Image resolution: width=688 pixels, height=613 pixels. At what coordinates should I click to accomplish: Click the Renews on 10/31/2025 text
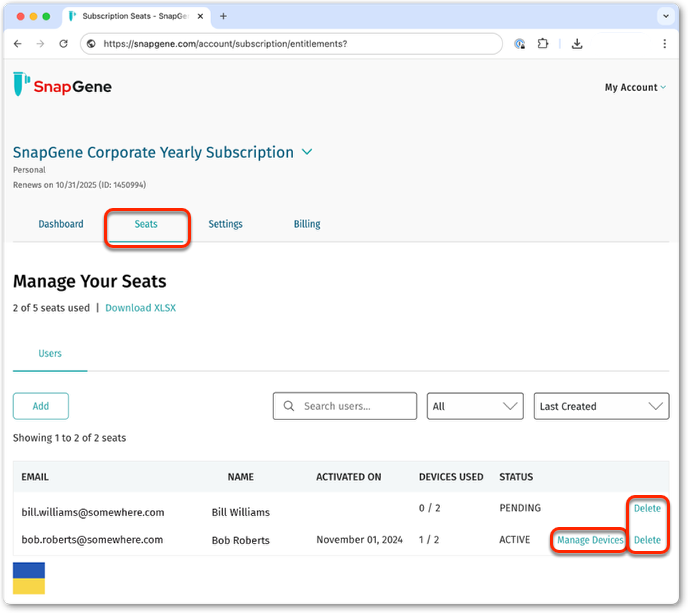click(x=79, y=185)
